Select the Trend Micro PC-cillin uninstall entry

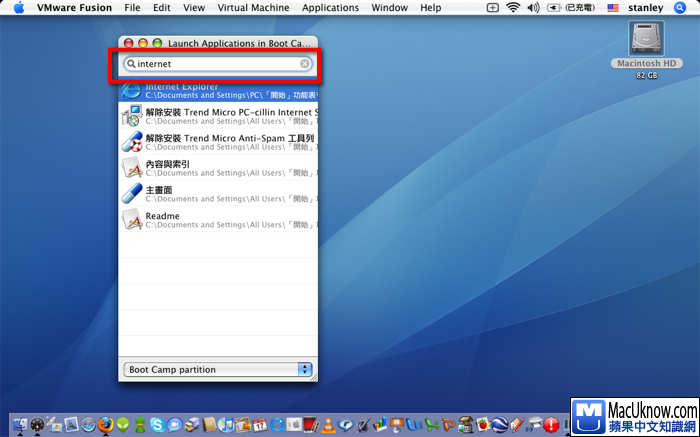click(x=215, y=117)
